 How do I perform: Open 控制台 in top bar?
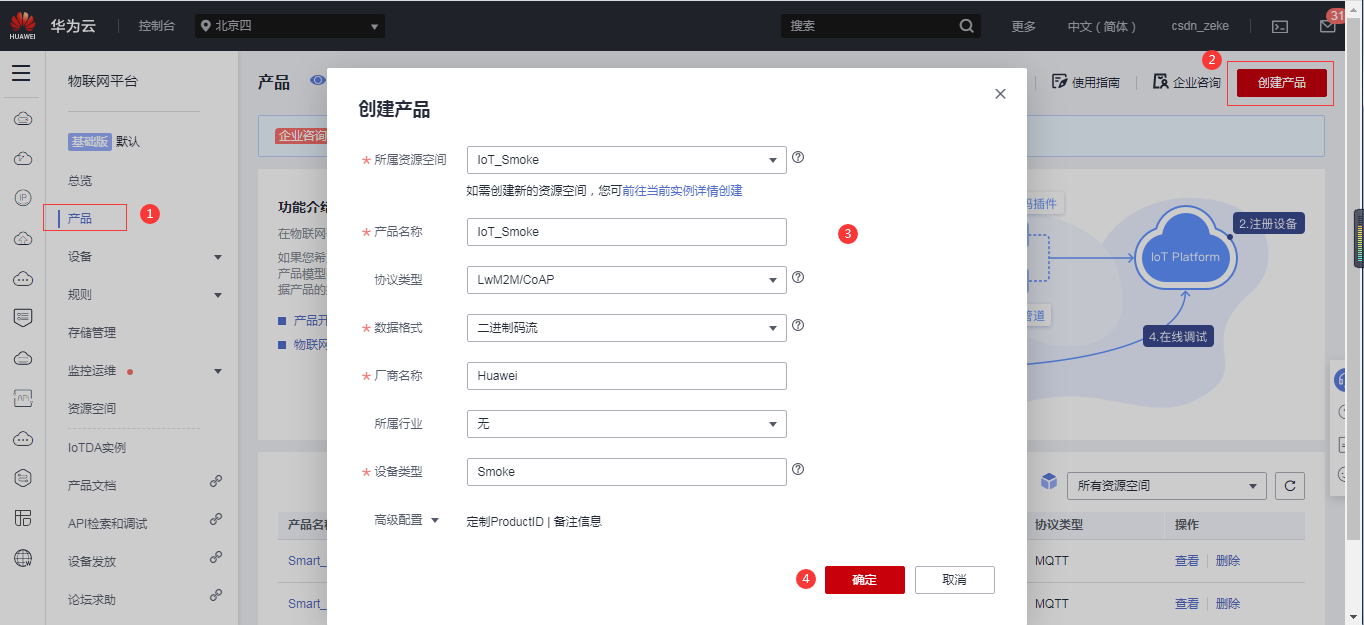tap(157, 26)
